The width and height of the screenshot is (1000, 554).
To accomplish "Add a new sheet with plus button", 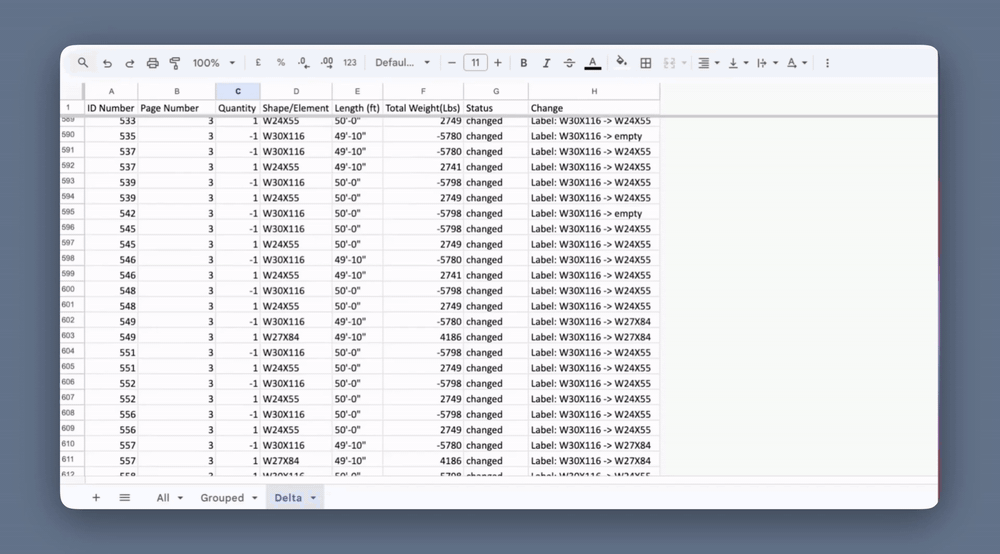I will point(96,498).
